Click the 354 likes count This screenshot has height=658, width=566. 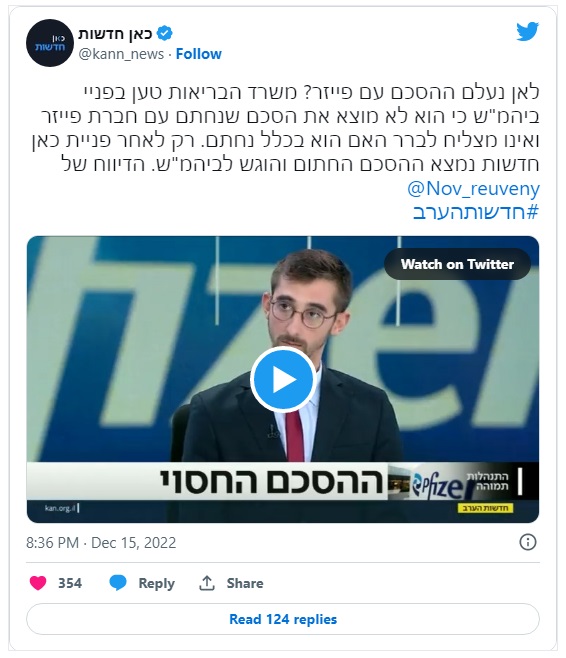[70, 583]
